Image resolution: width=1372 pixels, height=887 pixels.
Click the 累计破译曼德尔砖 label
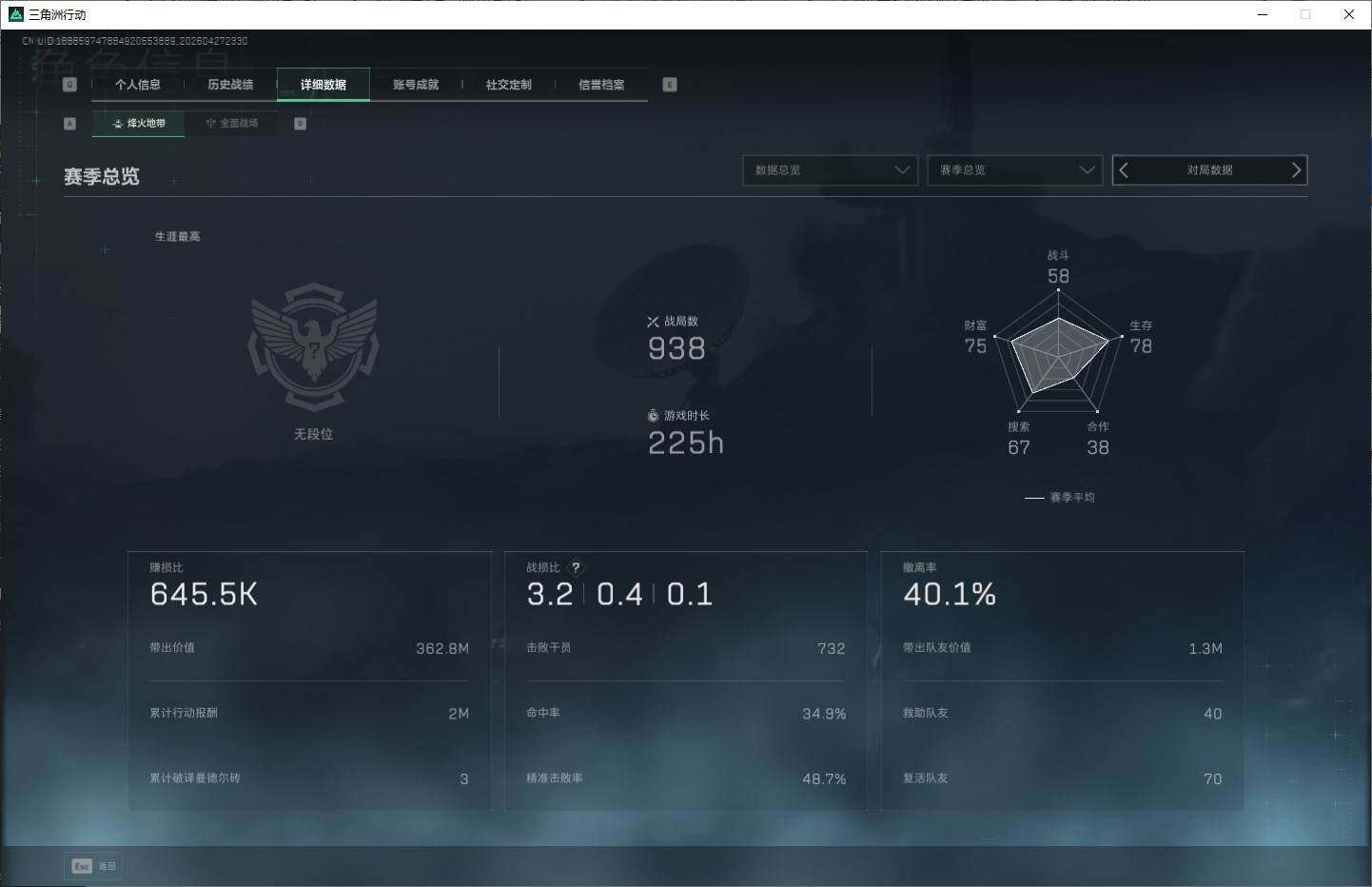point(195,779)
